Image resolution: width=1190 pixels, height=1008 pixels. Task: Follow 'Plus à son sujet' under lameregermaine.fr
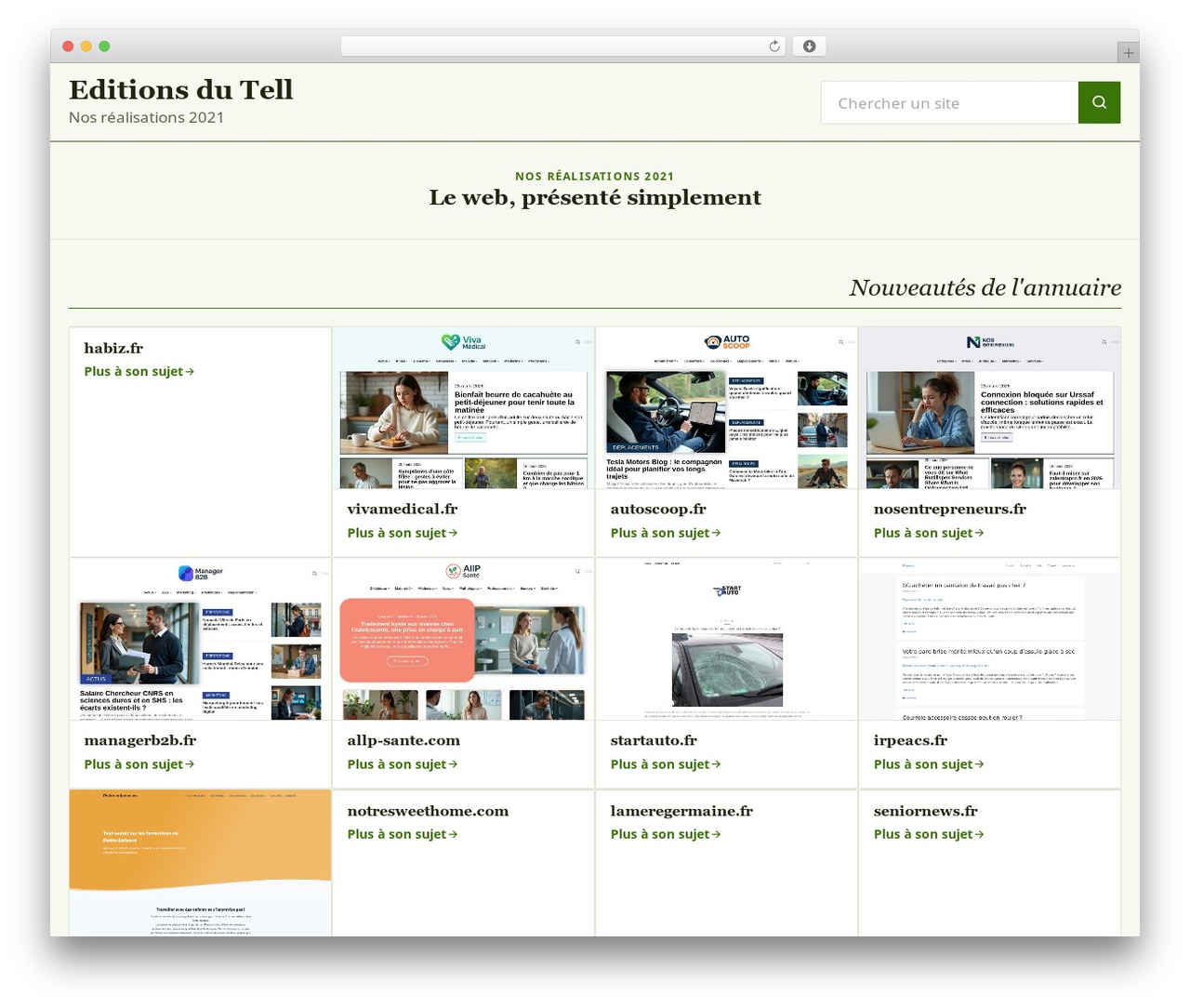pyautogui.click(x=666, y=834)
